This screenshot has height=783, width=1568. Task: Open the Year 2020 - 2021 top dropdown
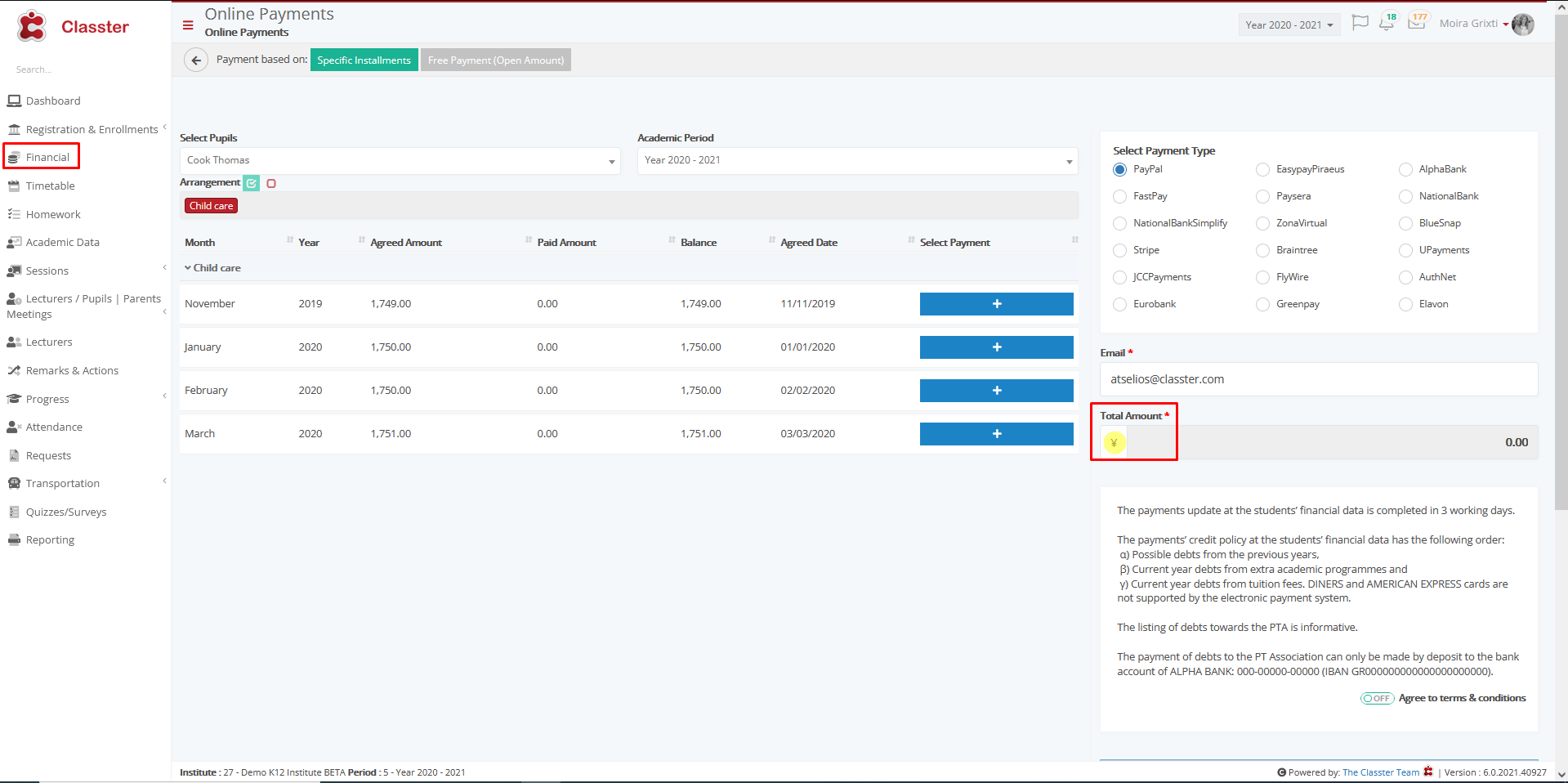coord(1289,25)
